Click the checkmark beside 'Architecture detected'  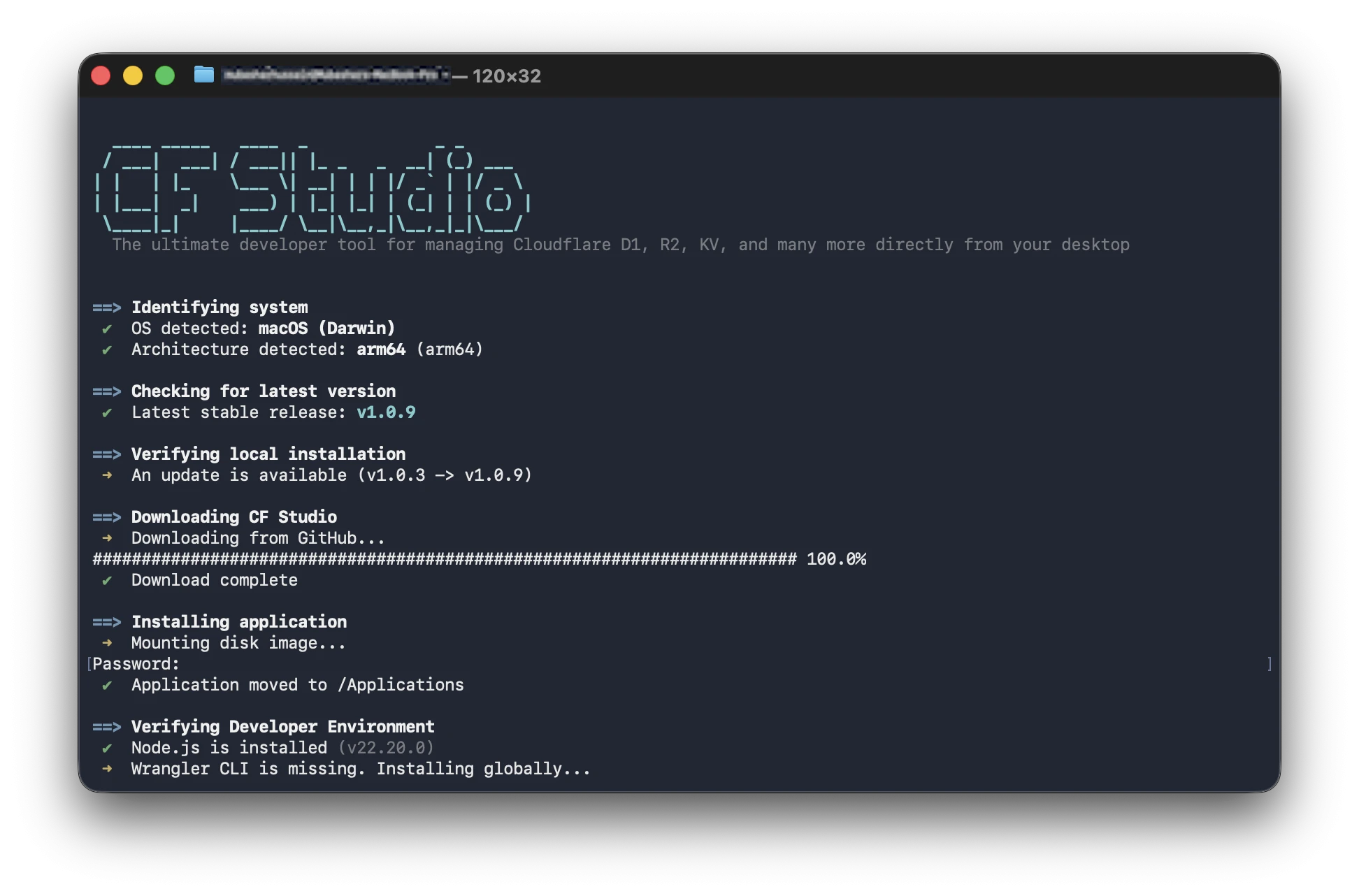(x=107, y=349)
